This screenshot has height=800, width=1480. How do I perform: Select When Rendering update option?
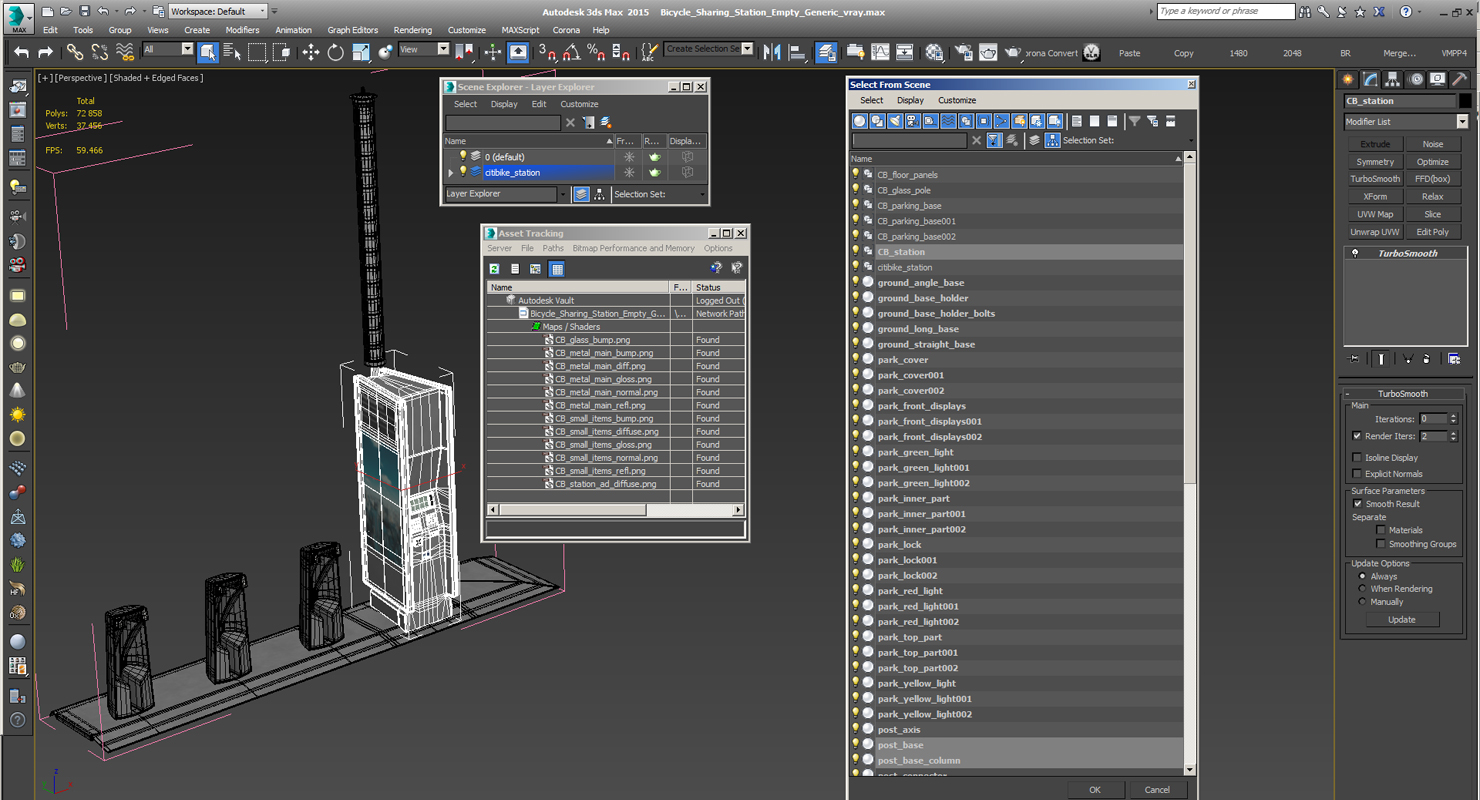(x=1363, y=589)
